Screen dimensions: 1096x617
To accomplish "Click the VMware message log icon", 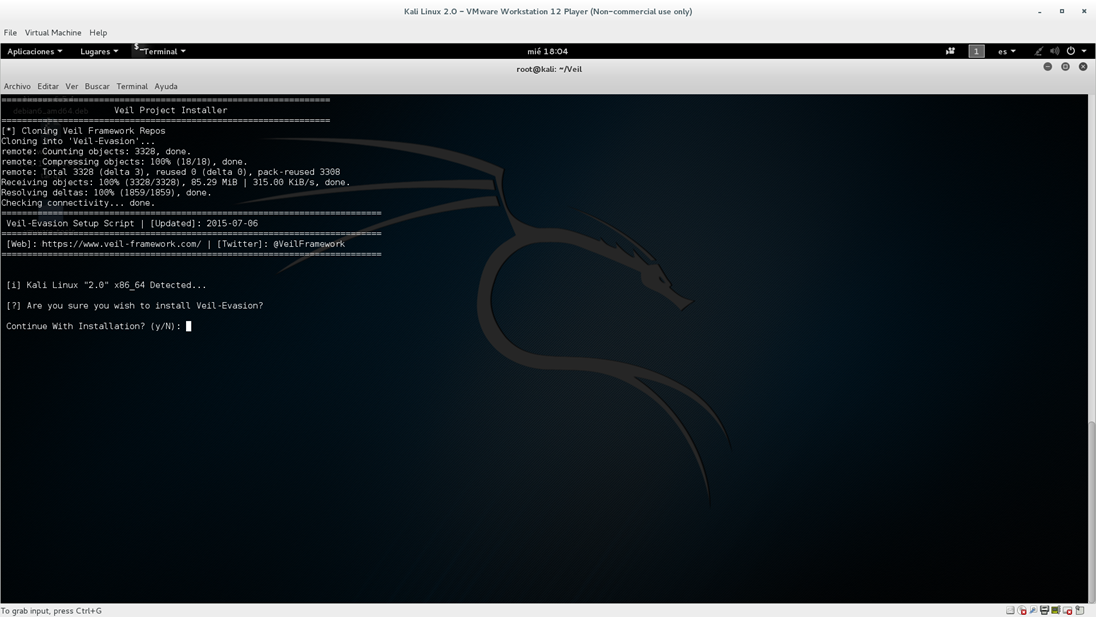I will [1079, 610].
